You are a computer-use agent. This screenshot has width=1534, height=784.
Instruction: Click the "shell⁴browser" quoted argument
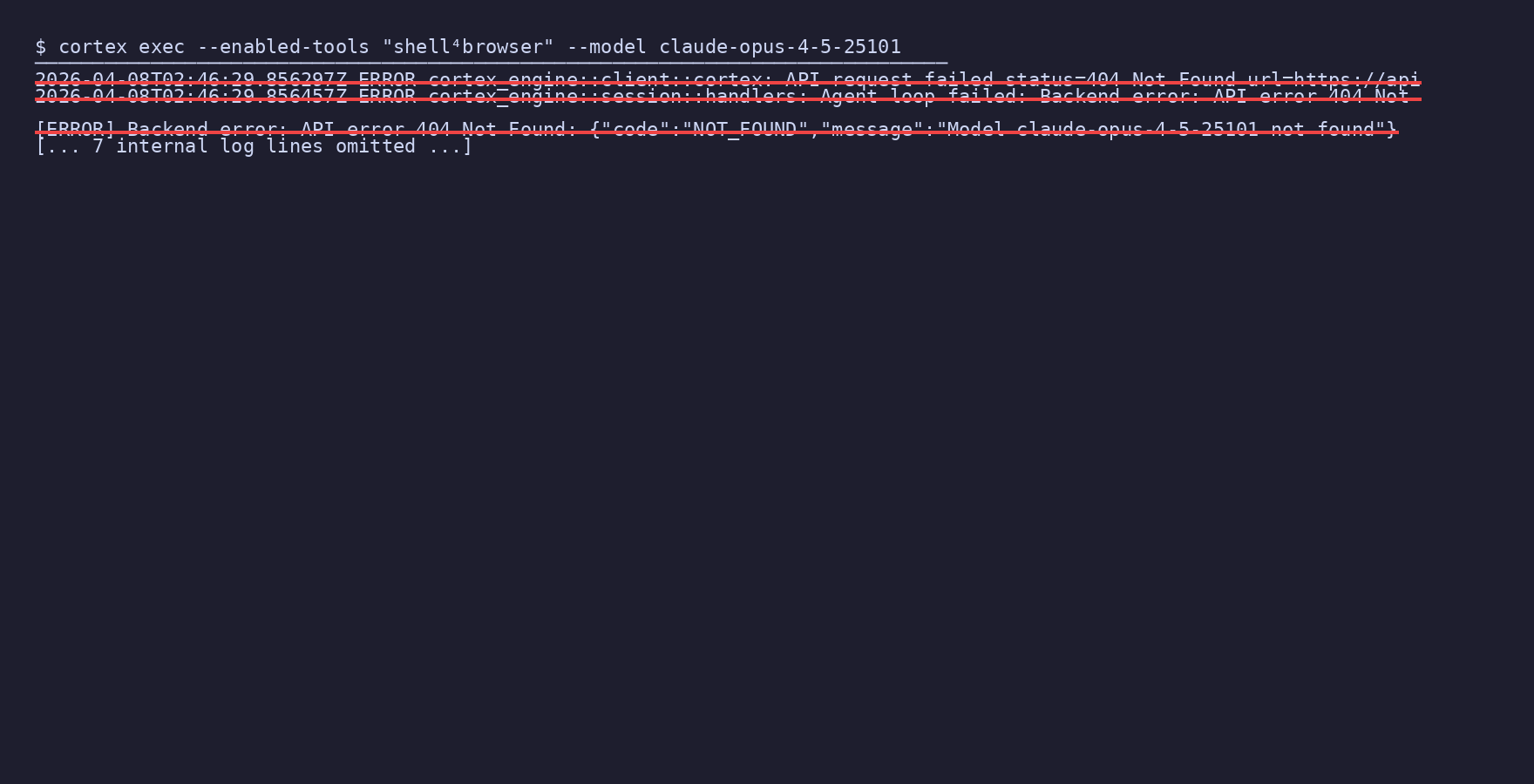468,47
